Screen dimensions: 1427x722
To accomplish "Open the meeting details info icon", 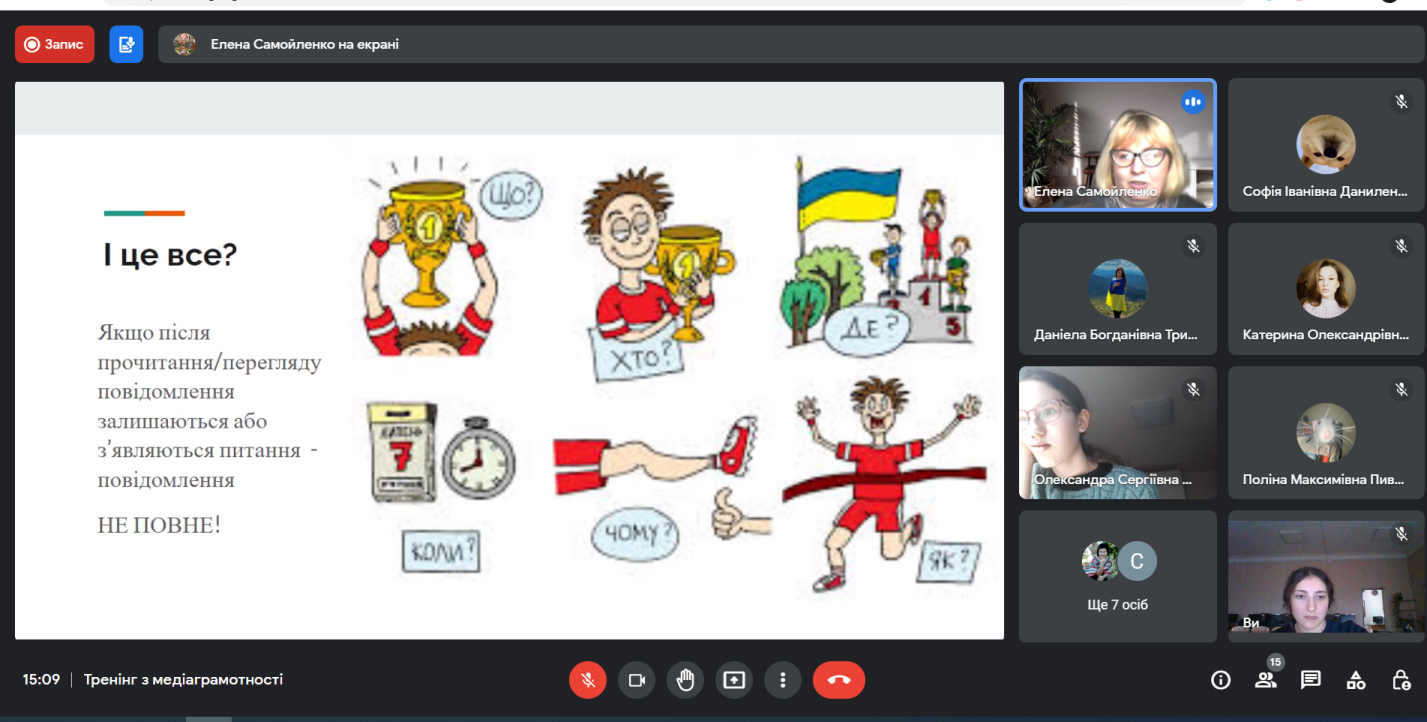I will tap(1220, 680).
